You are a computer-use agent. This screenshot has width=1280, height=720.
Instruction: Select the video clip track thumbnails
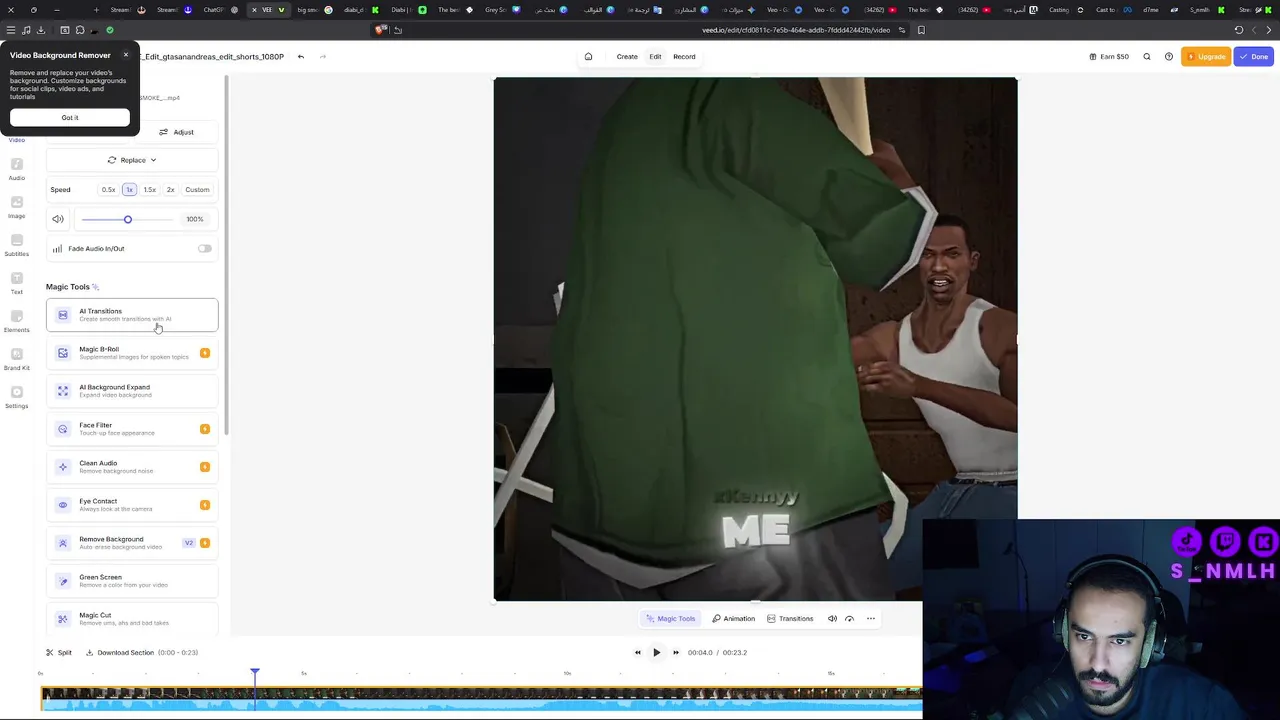pyautogui.click(x=481, y=693)
